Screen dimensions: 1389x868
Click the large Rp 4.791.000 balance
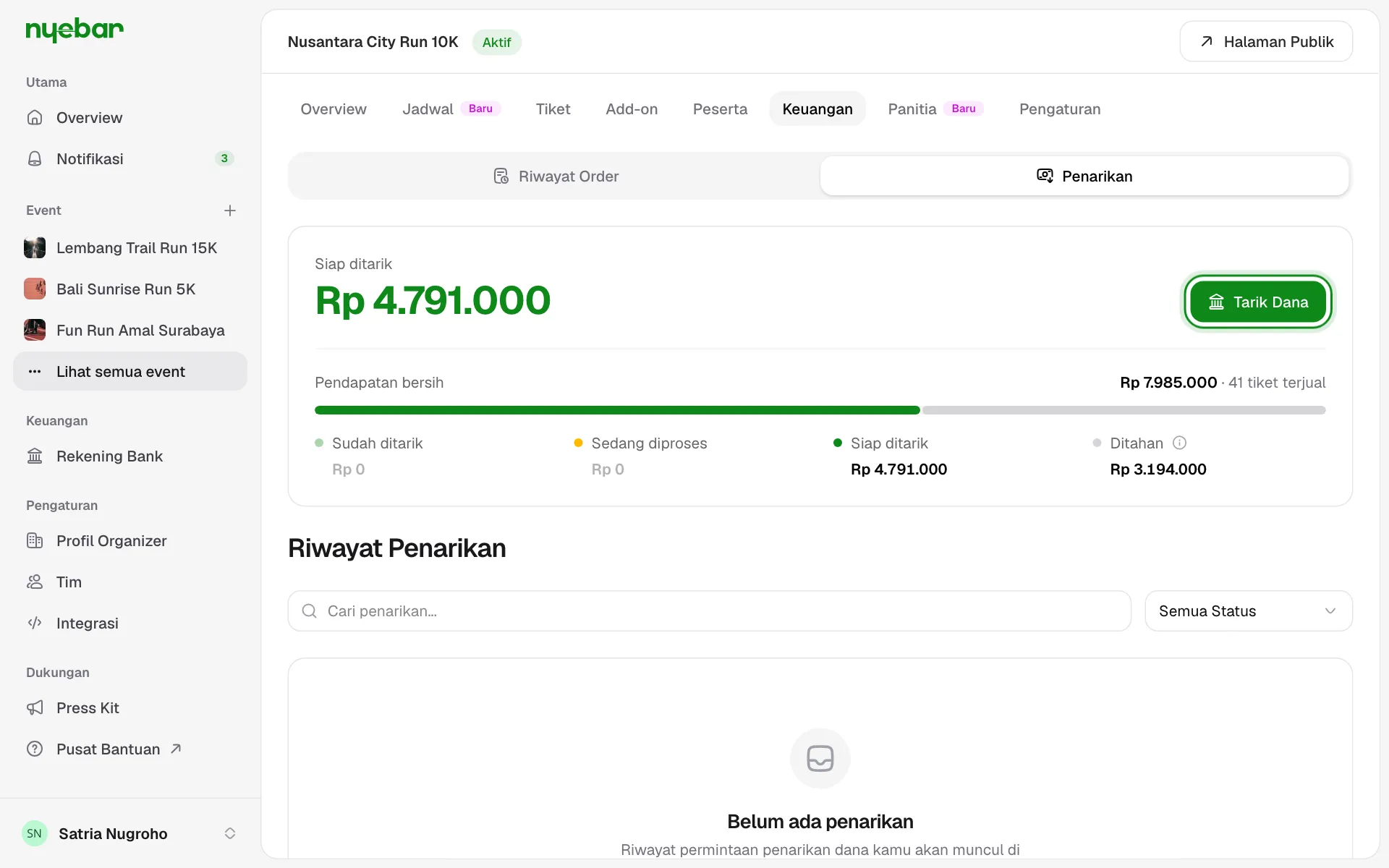click(x=433, y=300)
